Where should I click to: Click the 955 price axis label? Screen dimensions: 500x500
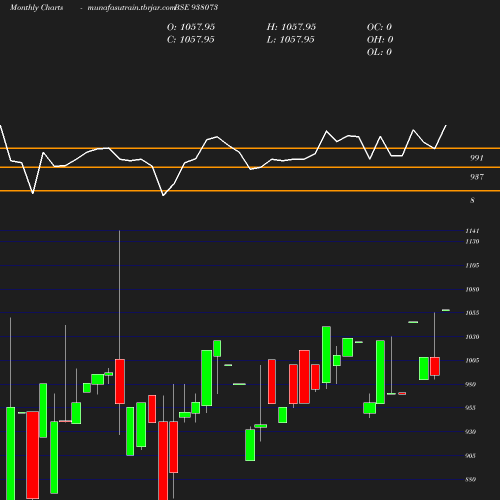[470, 408]
